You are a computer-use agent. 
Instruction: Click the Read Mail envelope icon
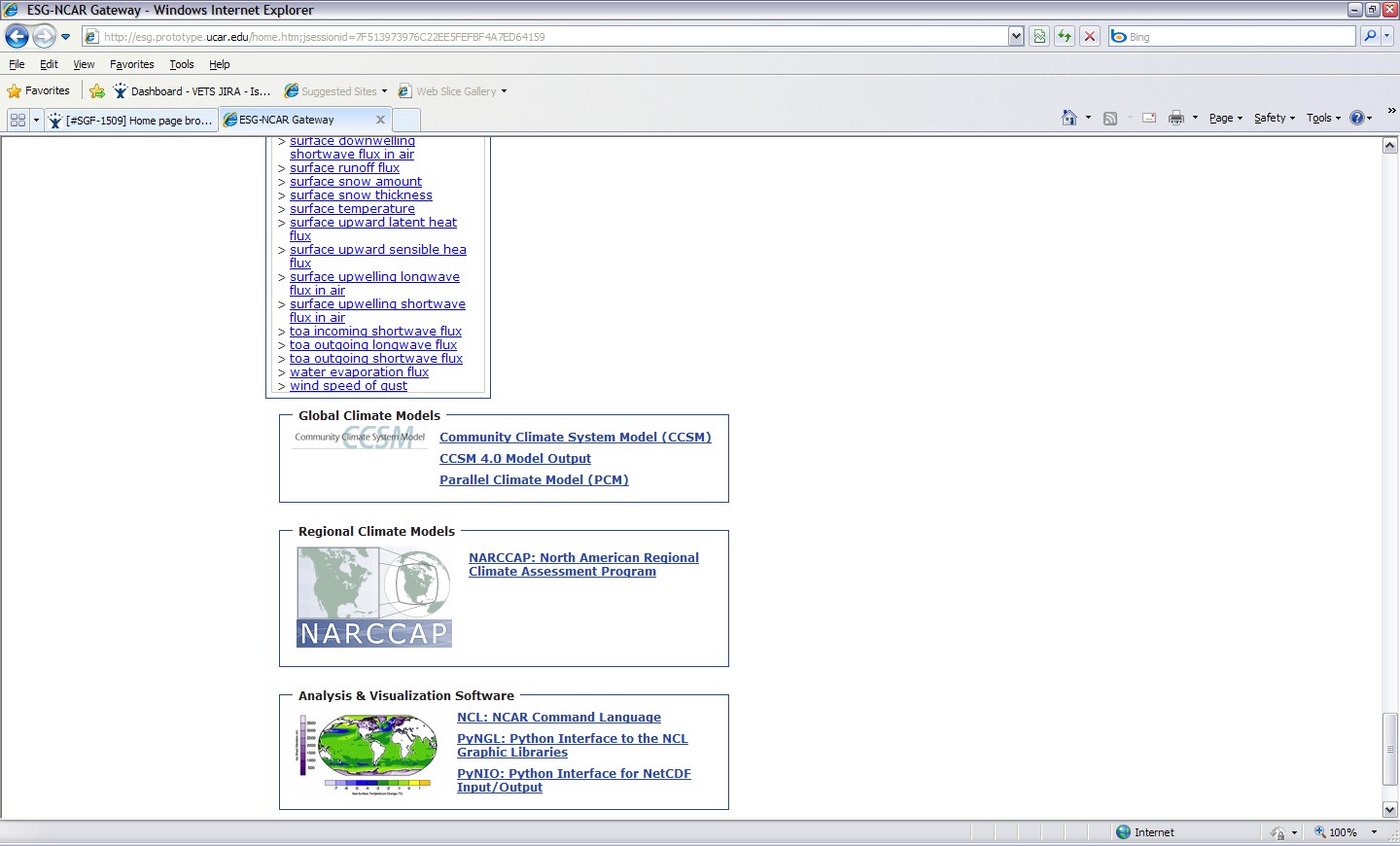tap(1148, 118)
